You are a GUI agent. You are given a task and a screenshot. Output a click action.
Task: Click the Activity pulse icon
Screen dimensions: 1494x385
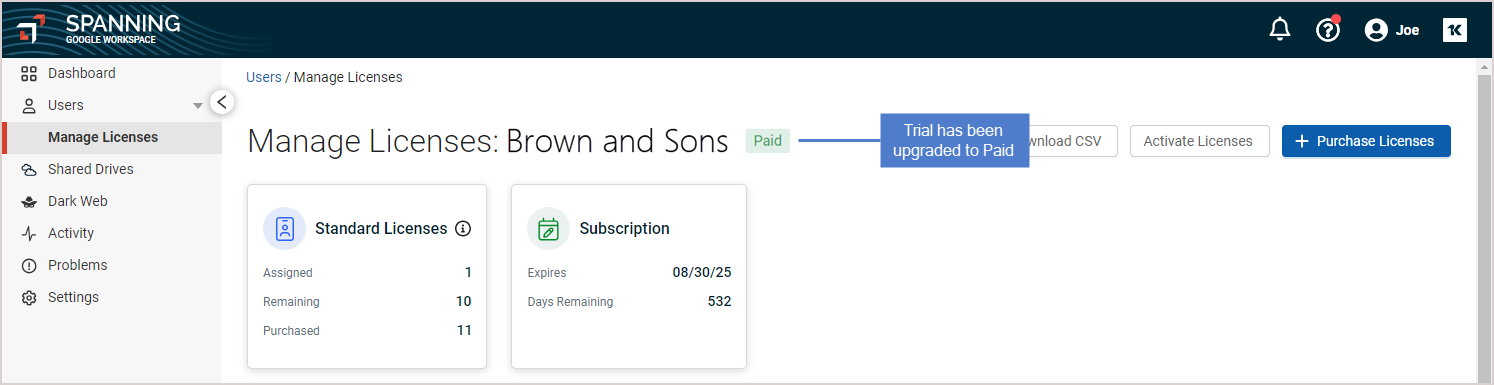(29, 233)
